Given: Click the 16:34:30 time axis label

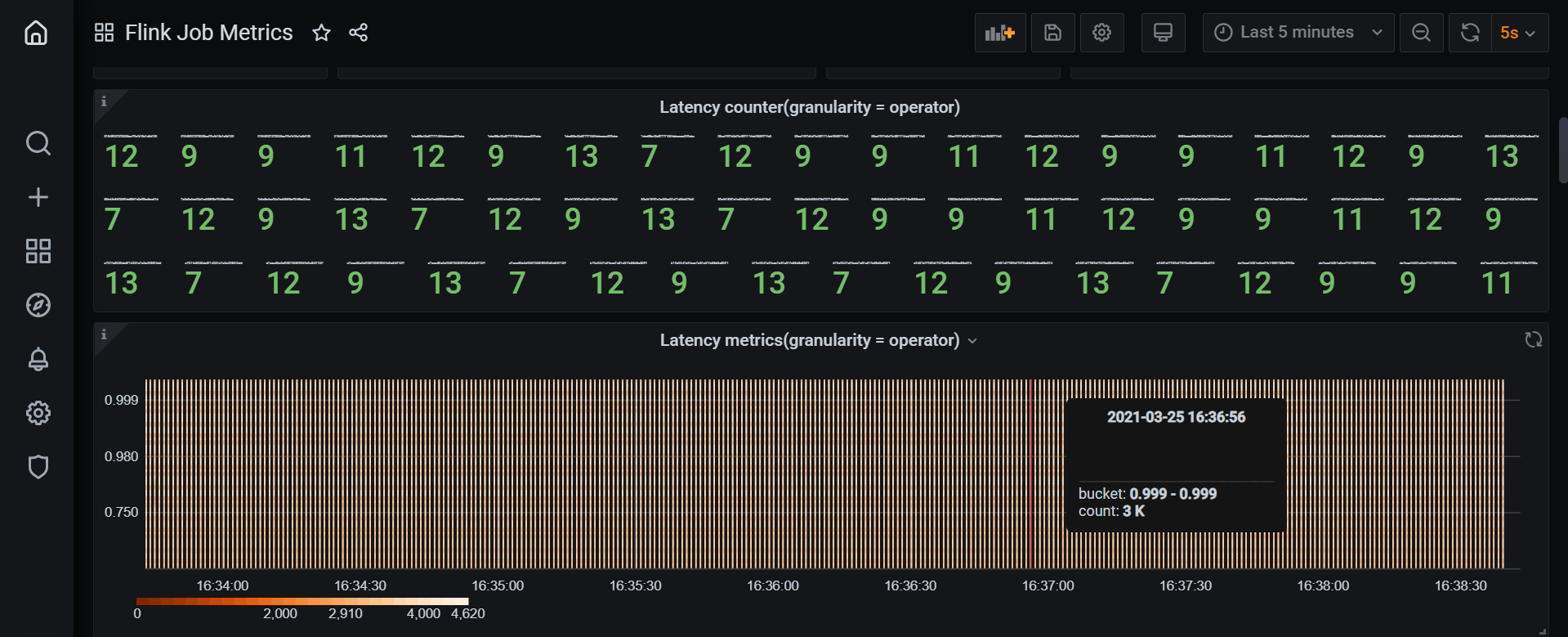Looking at the screenshot, I should (360, 585).
